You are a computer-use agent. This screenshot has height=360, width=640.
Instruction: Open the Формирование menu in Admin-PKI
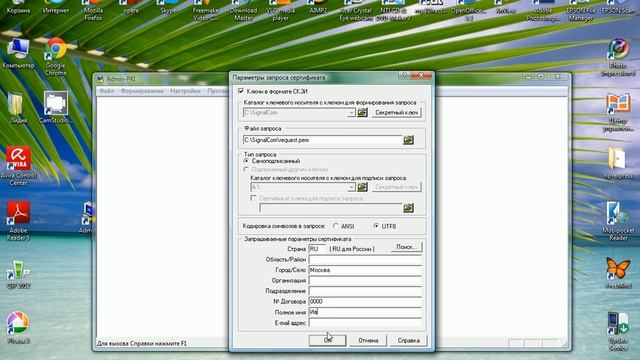(142, 91)
